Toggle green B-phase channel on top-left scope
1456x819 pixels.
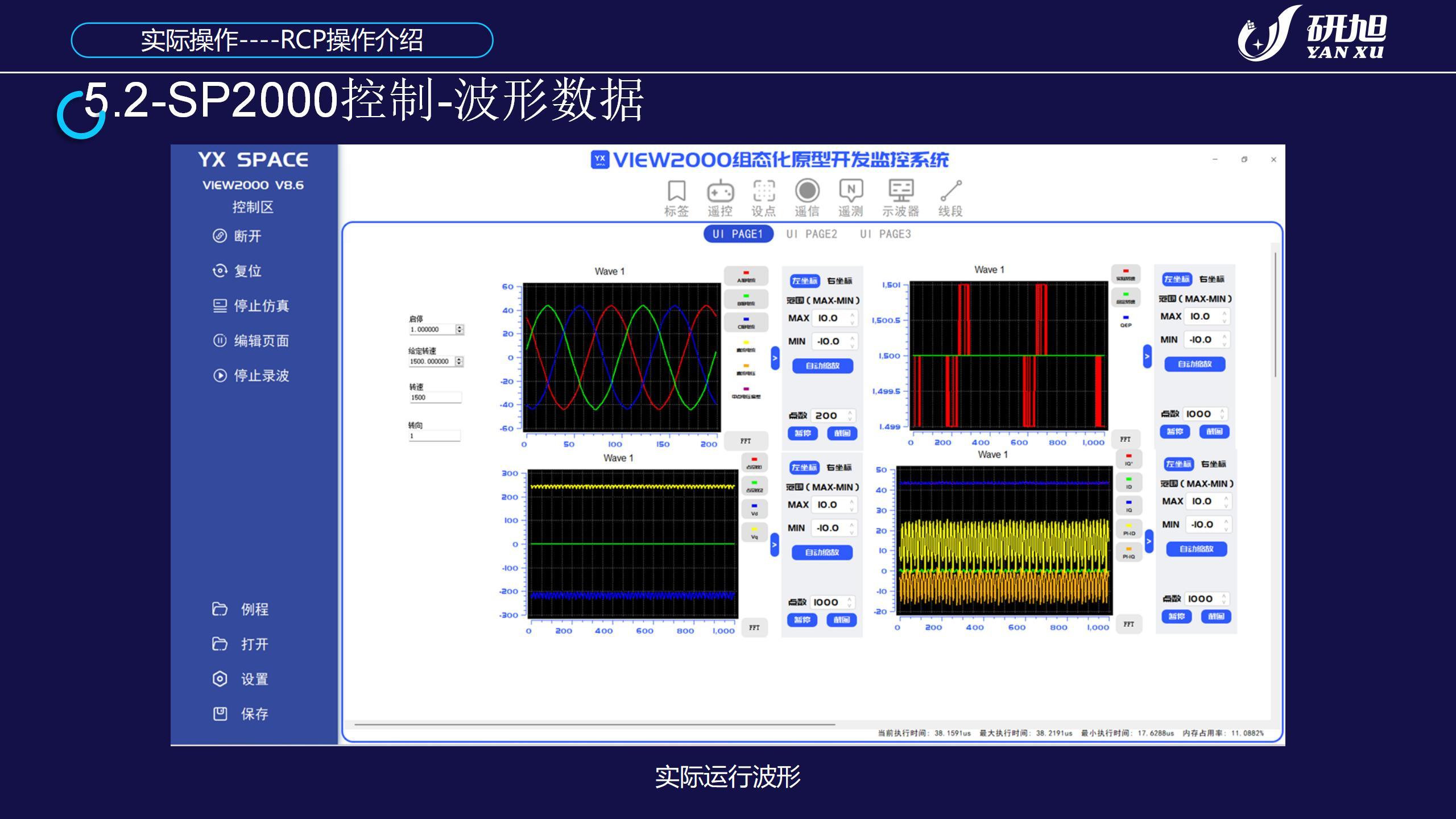click(x=746, y=300)
